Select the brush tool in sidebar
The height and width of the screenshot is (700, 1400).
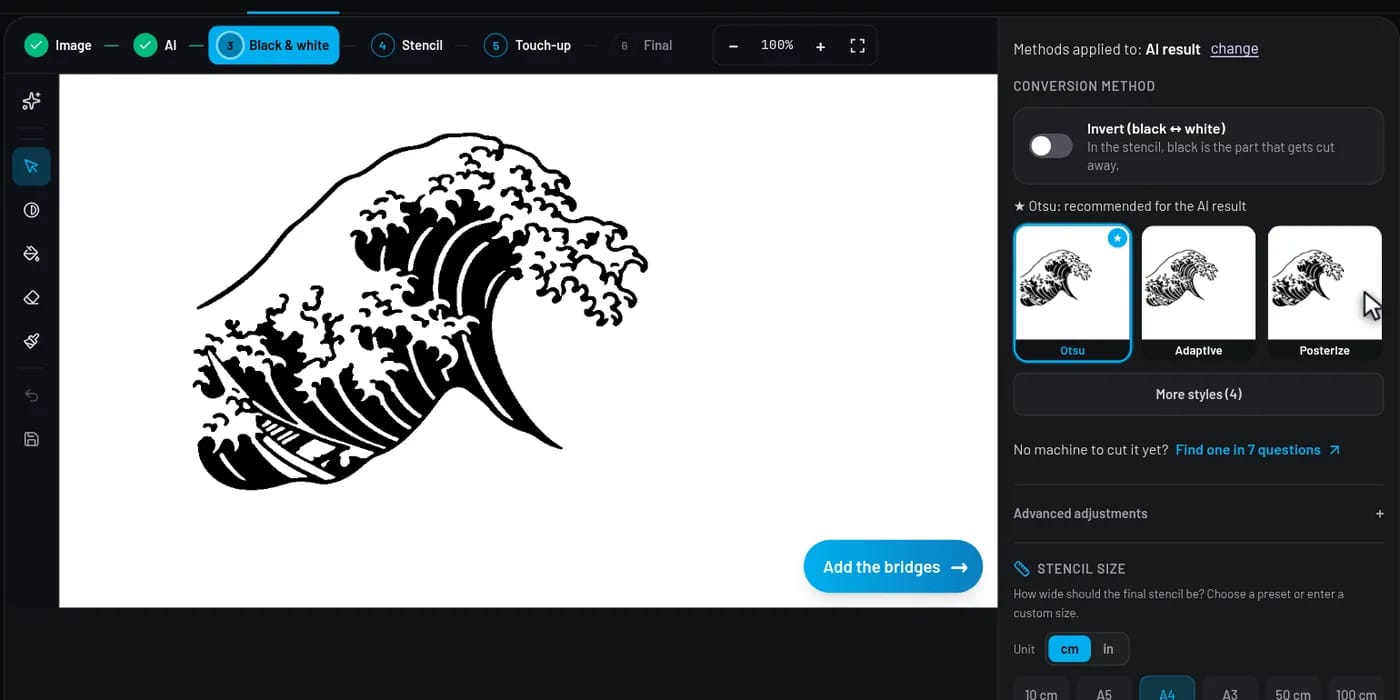[x=31, y=341]
